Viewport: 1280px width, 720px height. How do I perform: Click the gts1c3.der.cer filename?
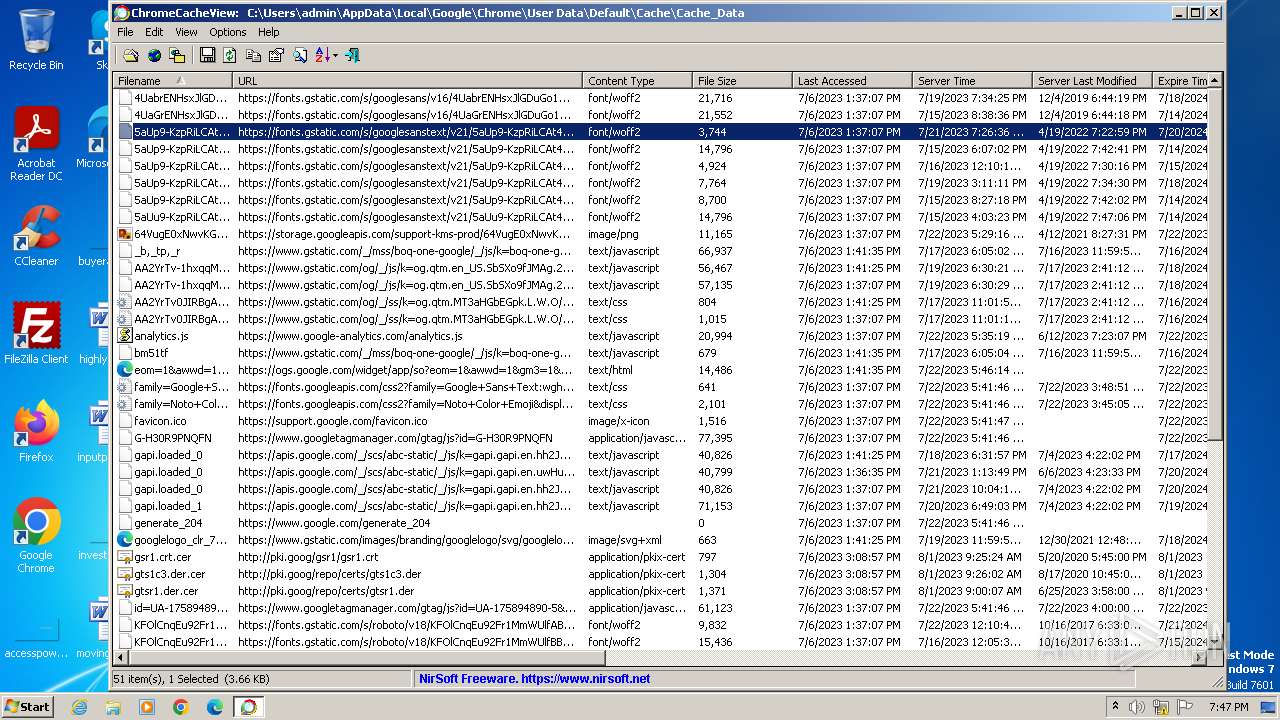pyautogui.click(x=170, y=574)
